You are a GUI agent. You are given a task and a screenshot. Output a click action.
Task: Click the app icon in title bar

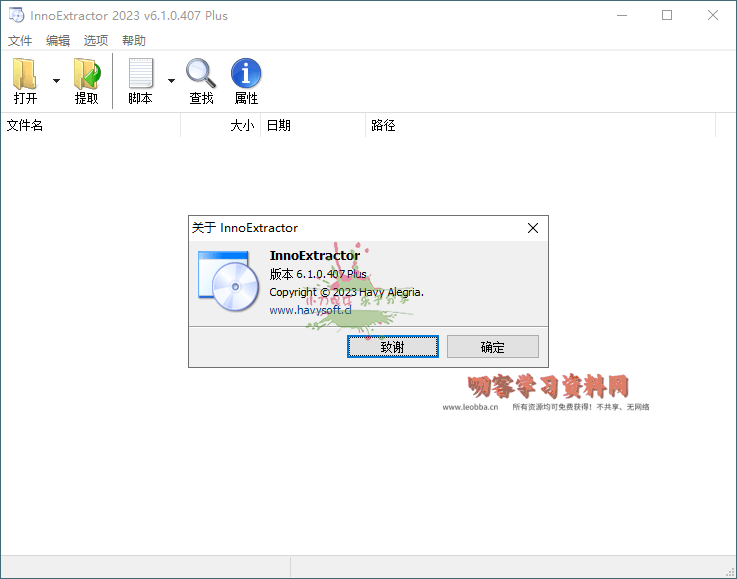(x=16, y=15)
